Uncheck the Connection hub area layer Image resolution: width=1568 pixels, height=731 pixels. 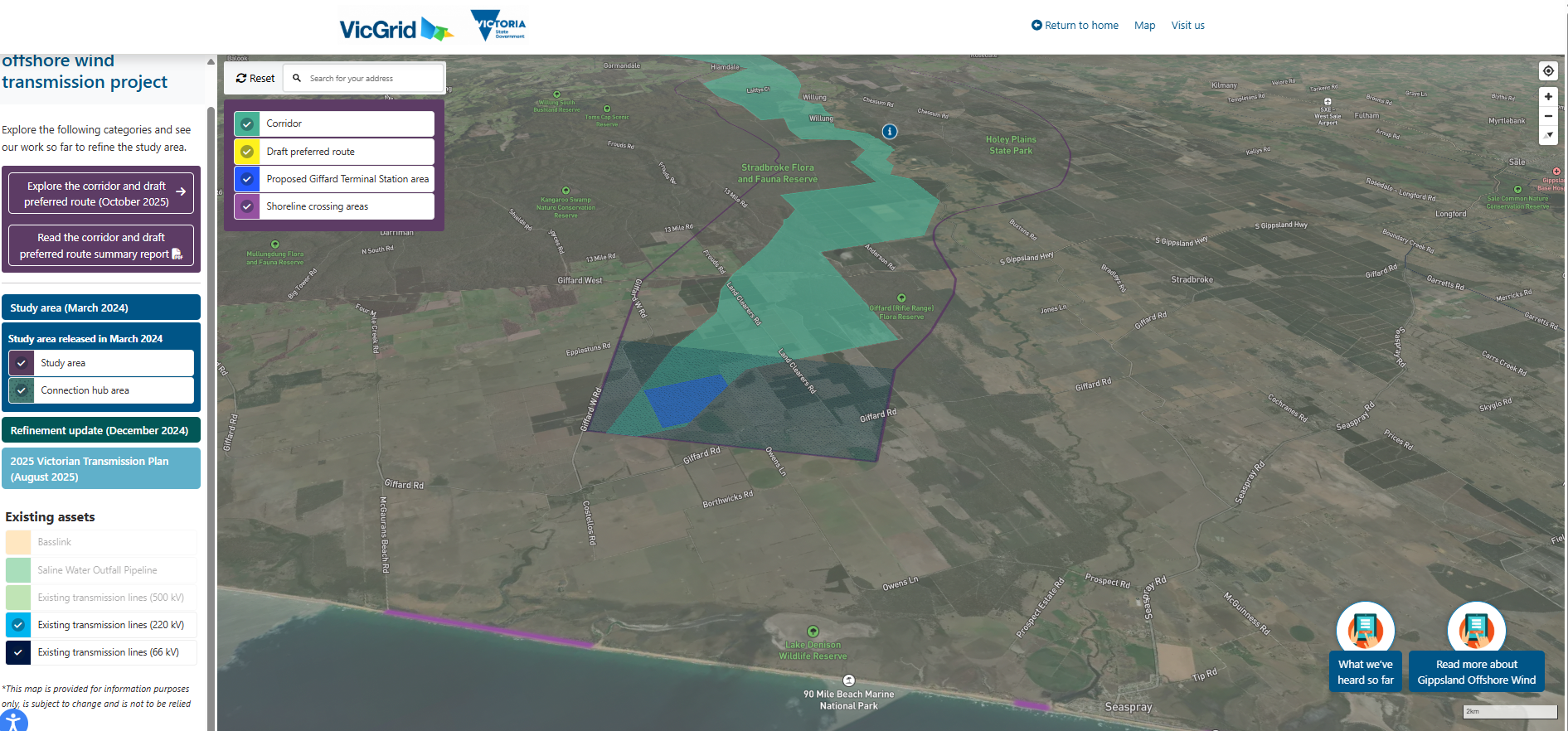(22, 390)
